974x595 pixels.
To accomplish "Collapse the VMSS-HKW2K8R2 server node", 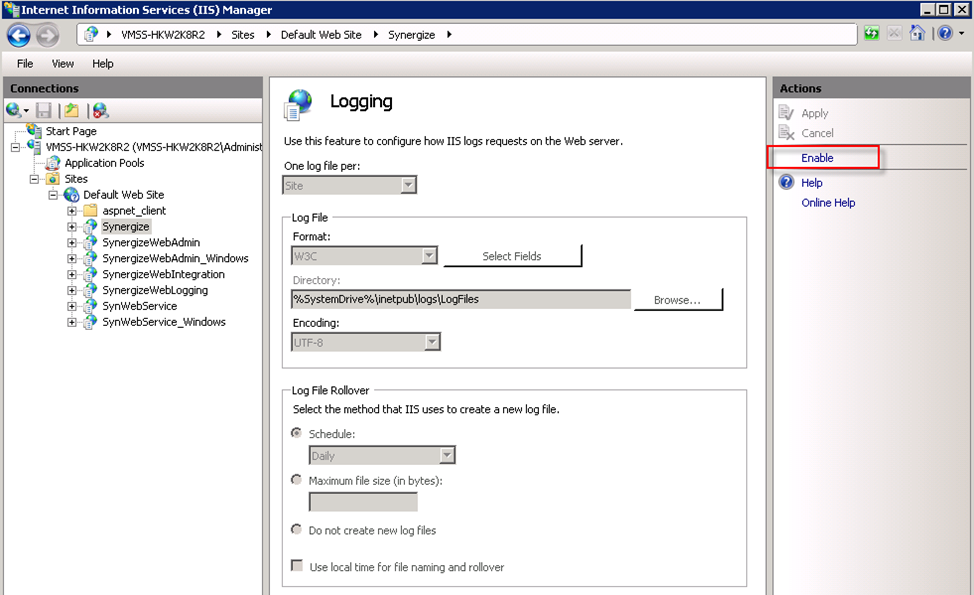I will point(16,147).
